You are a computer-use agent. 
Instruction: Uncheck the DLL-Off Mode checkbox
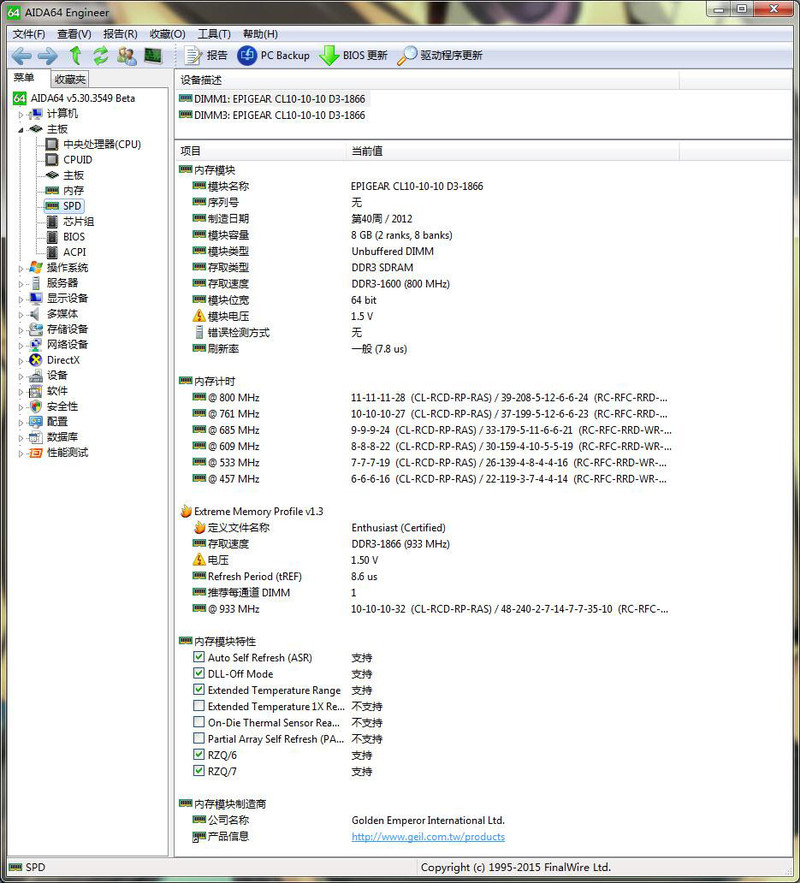pos(199,674)
